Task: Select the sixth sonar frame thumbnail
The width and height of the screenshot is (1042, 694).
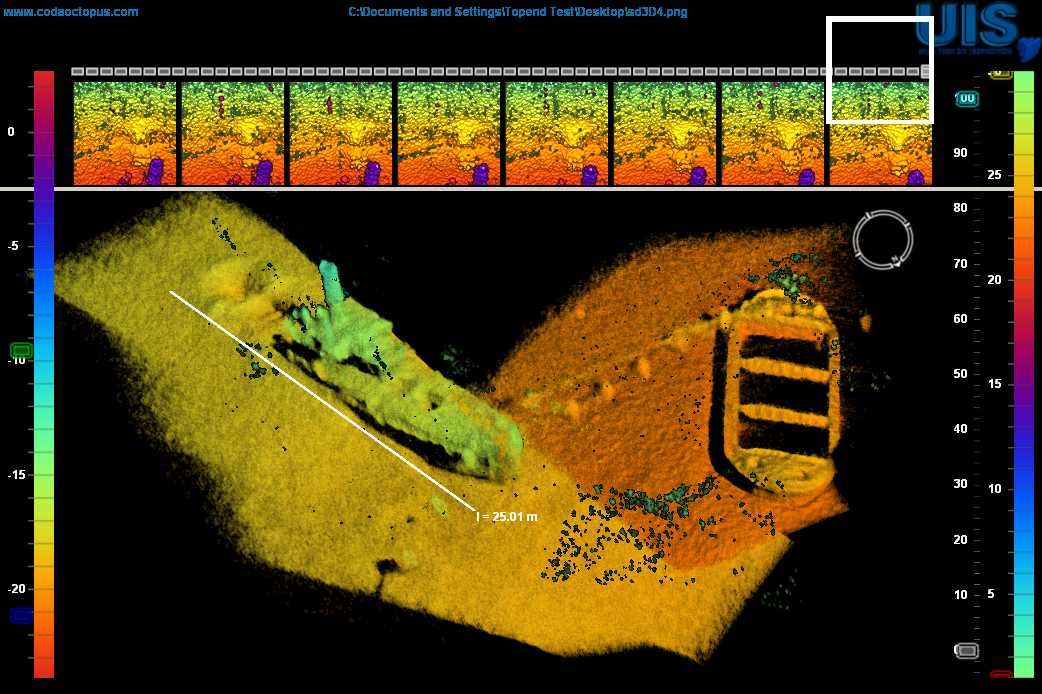Action: (665, 134)
